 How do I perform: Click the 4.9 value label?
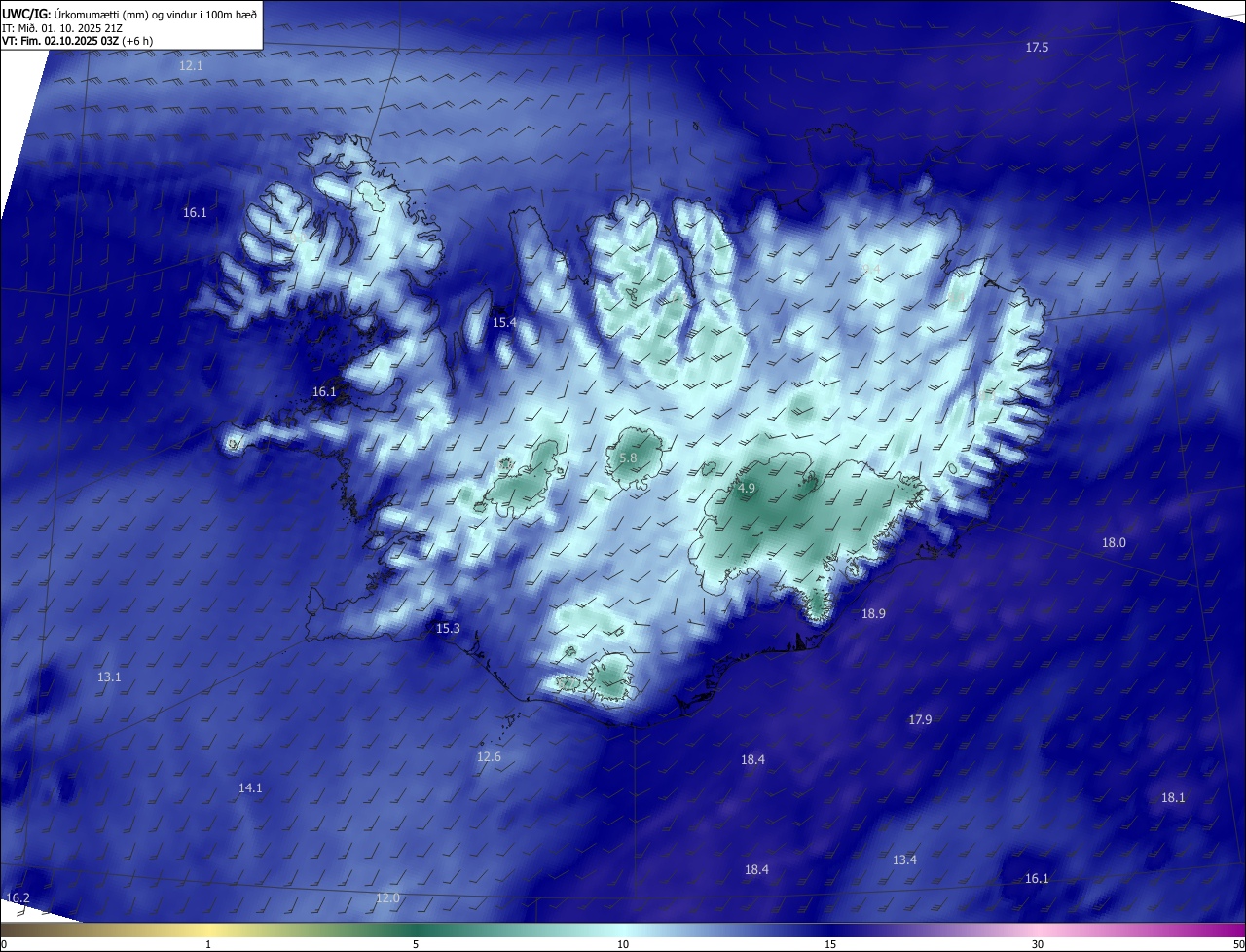(x=747, y=489)
